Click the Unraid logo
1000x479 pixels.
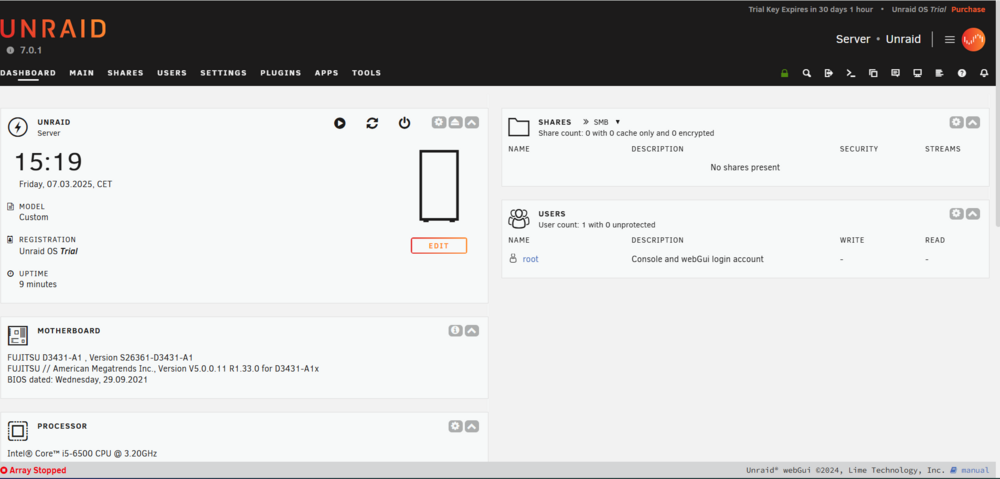pos(53,29)
